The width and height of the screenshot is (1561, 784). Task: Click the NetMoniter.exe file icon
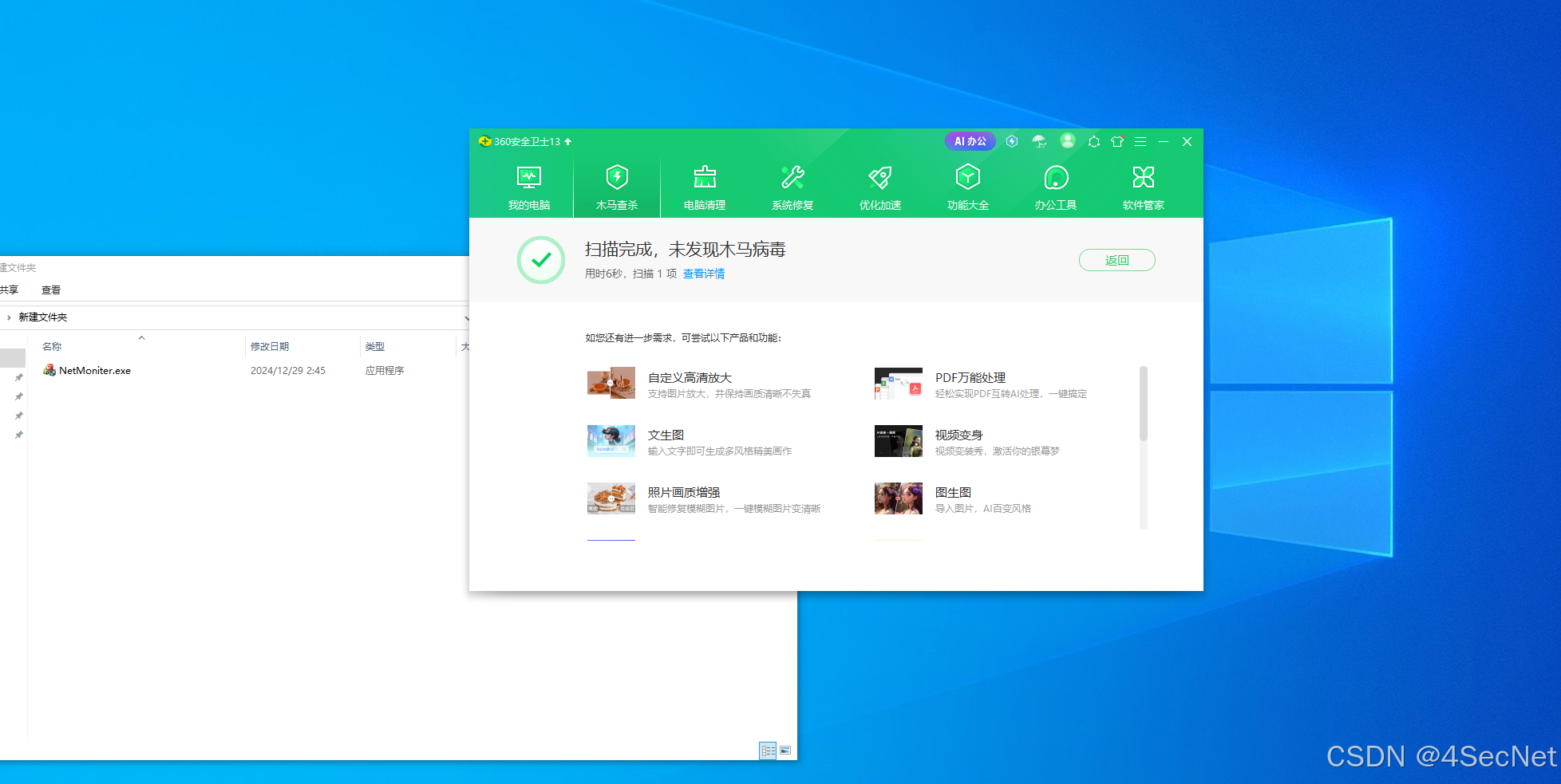pyautogui.click(x=49, y=370)
